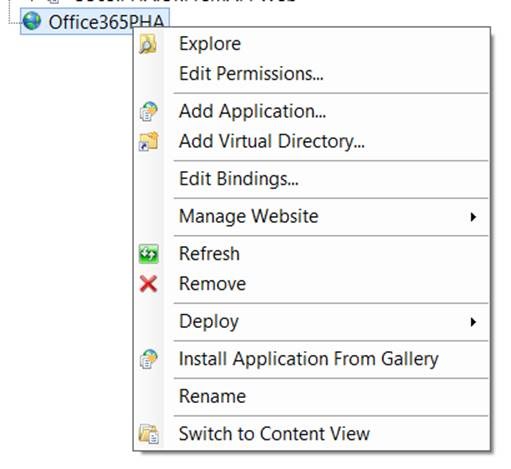Open Edit Bindings... for the site
Screen dimensions: 511x469
(239, 179)
